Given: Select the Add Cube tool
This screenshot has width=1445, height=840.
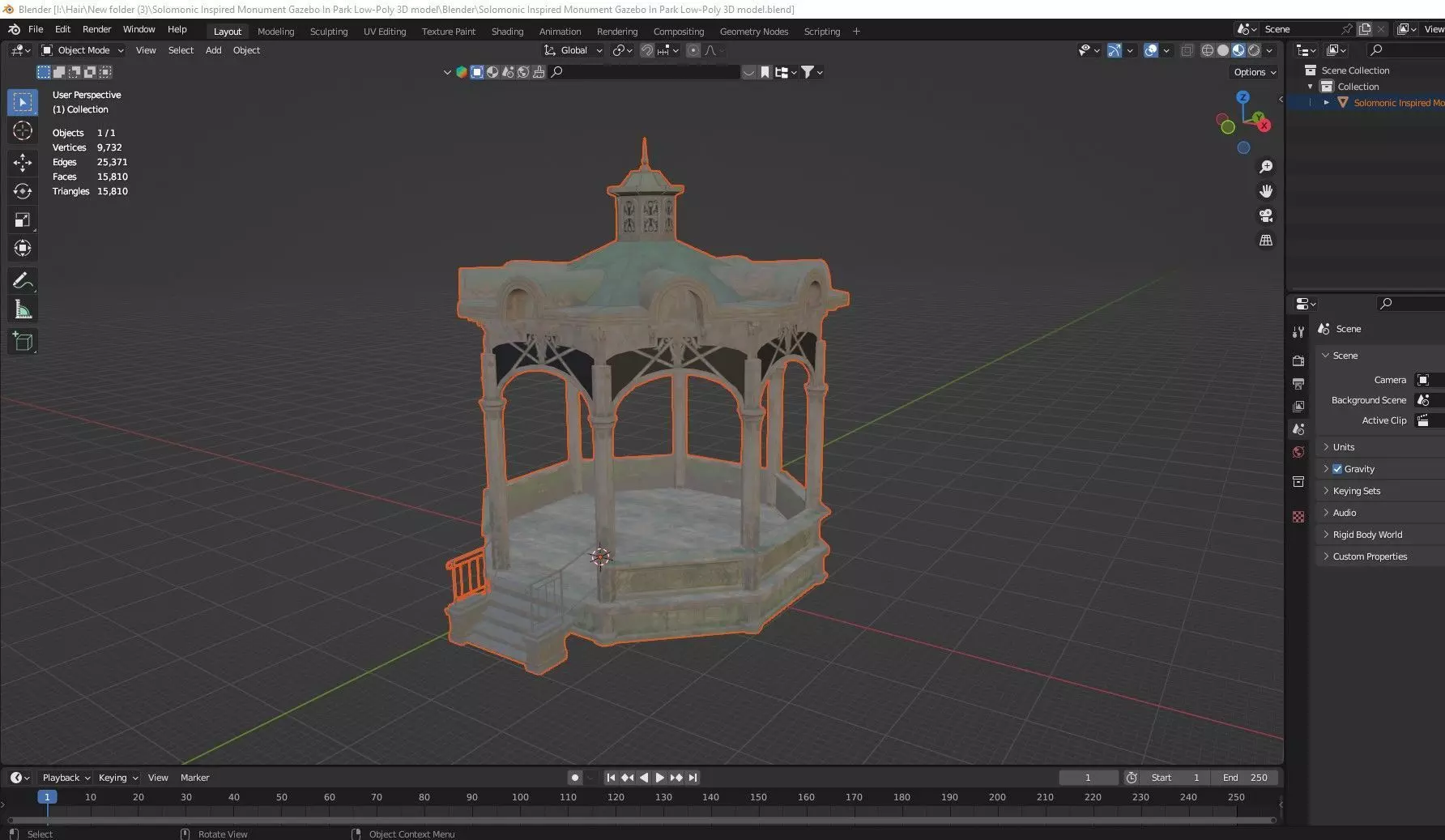Looking at the screenshot, I should tap(23, 342).
